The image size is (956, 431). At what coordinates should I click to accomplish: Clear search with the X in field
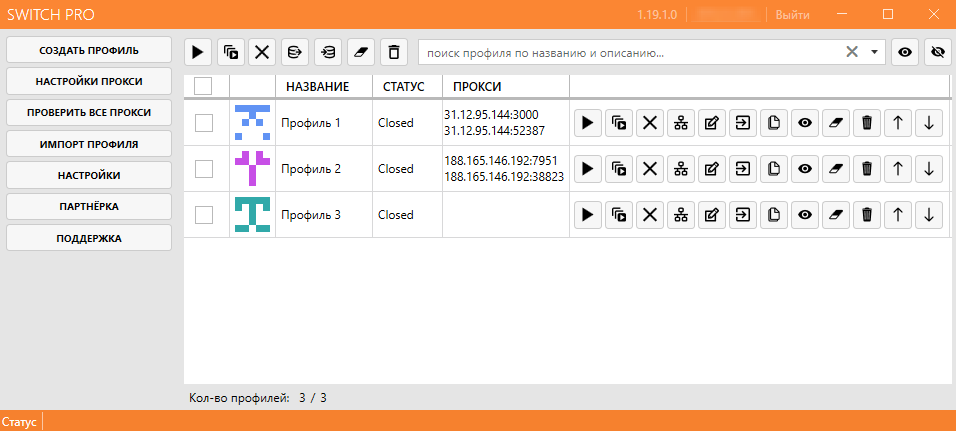(852, 52)
